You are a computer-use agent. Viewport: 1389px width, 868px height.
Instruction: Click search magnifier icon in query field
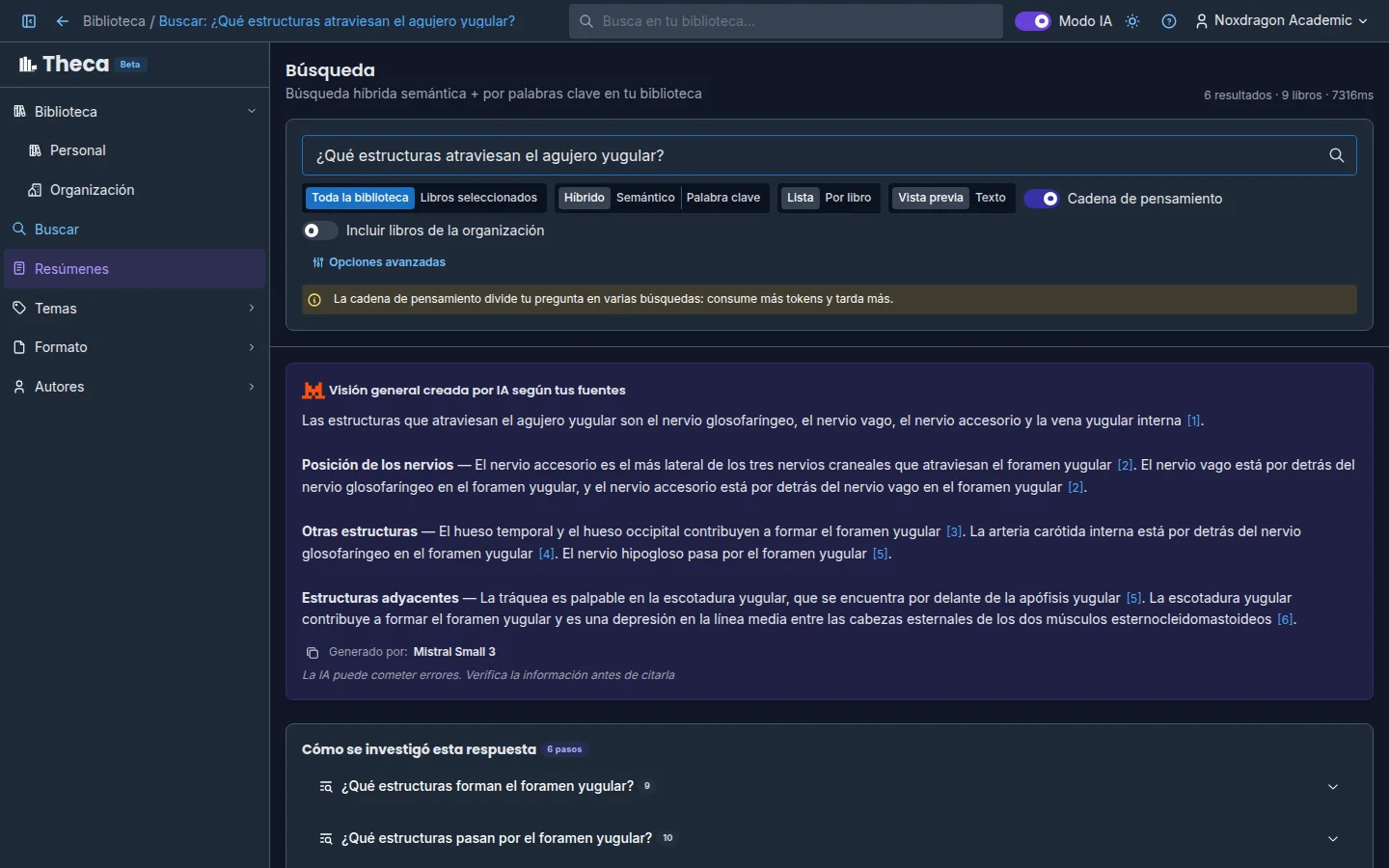click(1337, 155)
